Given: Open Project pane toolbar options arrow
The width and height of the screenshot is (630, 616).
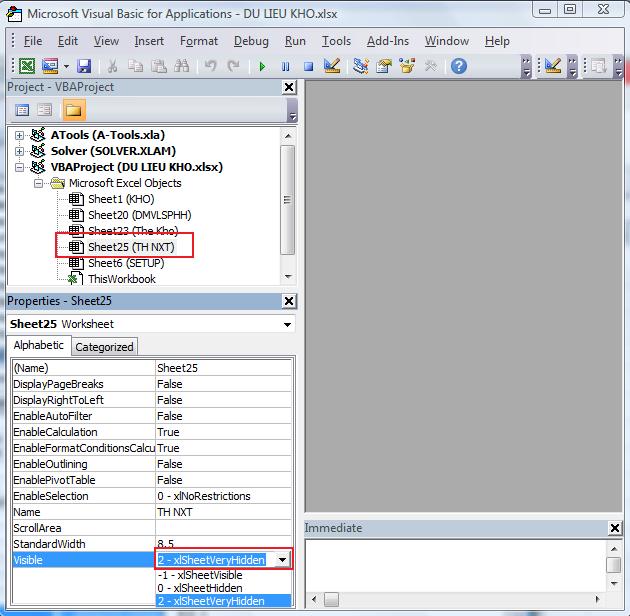Looking at the screenshot, I should [x=292, y=110].
